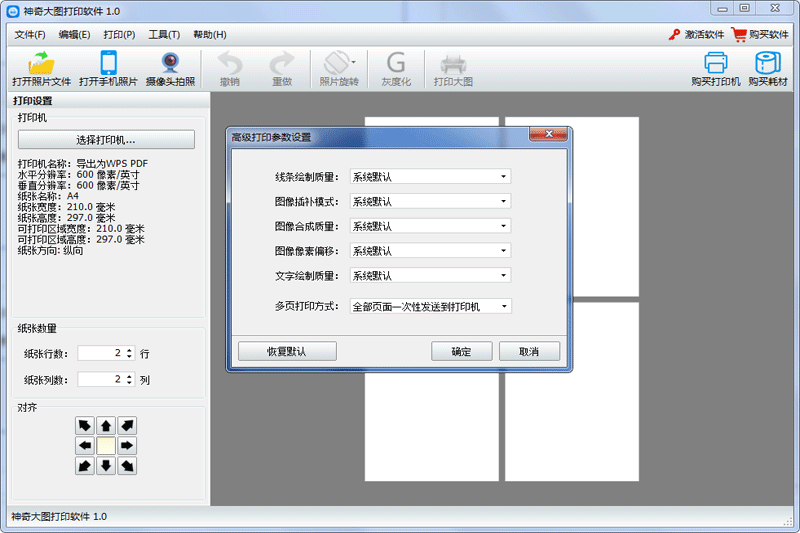The width and height of the screenshot is (800, 533).
Task: Open line drawing quality (线条绘制质量) dropdown
Action: [x=430, y=176]
